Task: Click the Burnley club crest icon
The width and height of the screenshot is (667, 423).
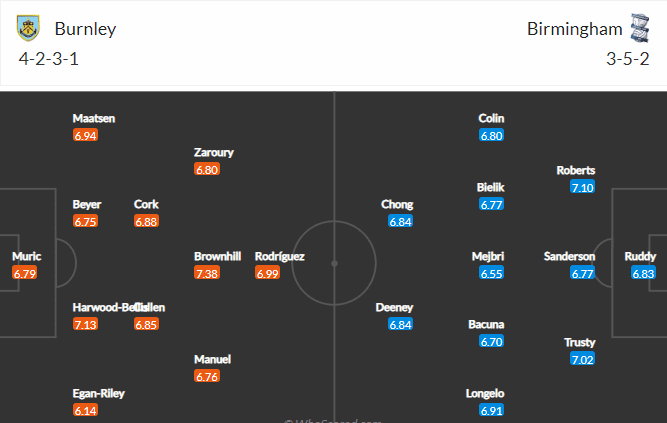Action: click(28, 28)
